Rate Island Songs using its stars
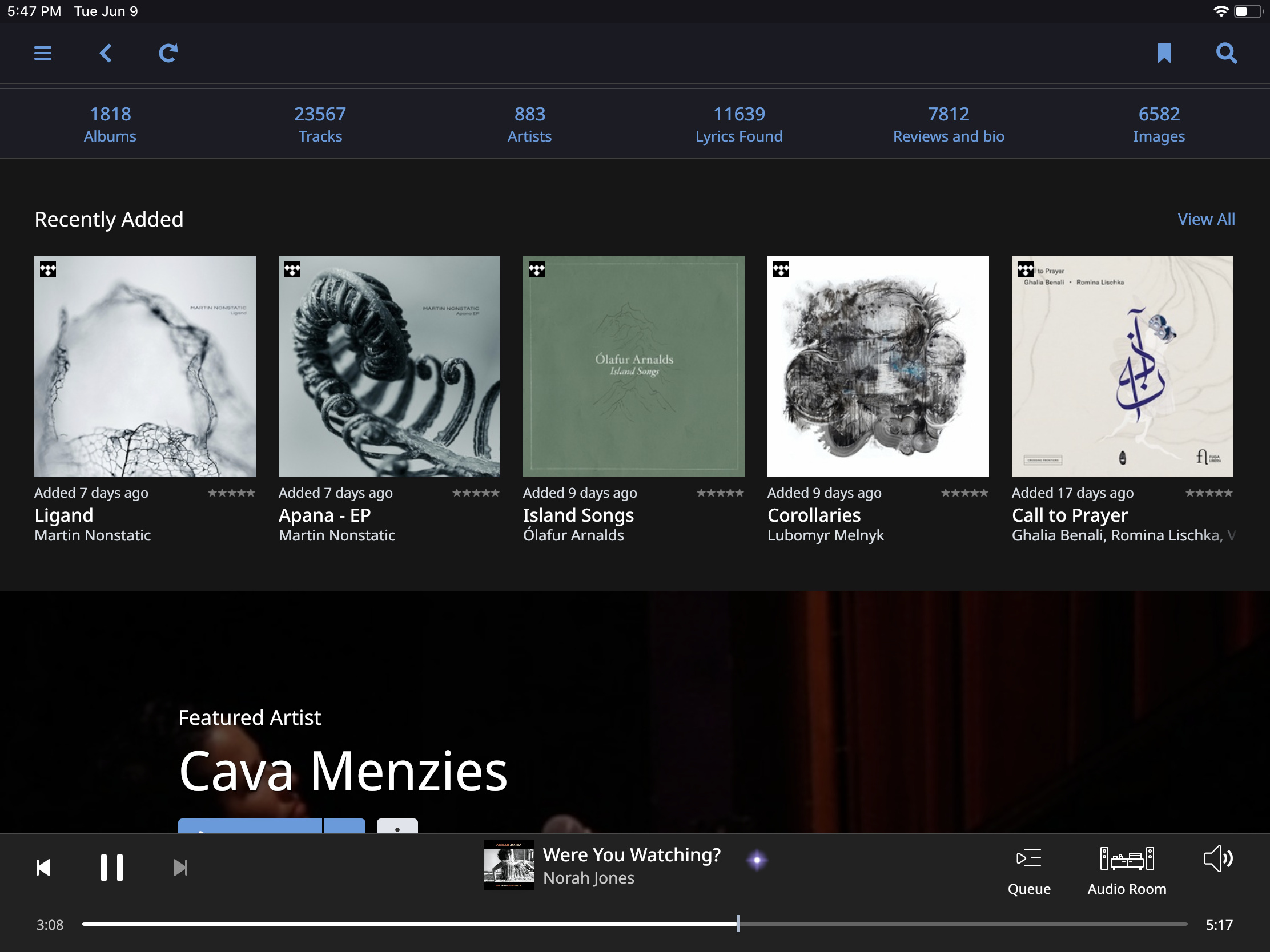Image resolution: width=1270 pixels, height=952 pixels. coord(720,493)
